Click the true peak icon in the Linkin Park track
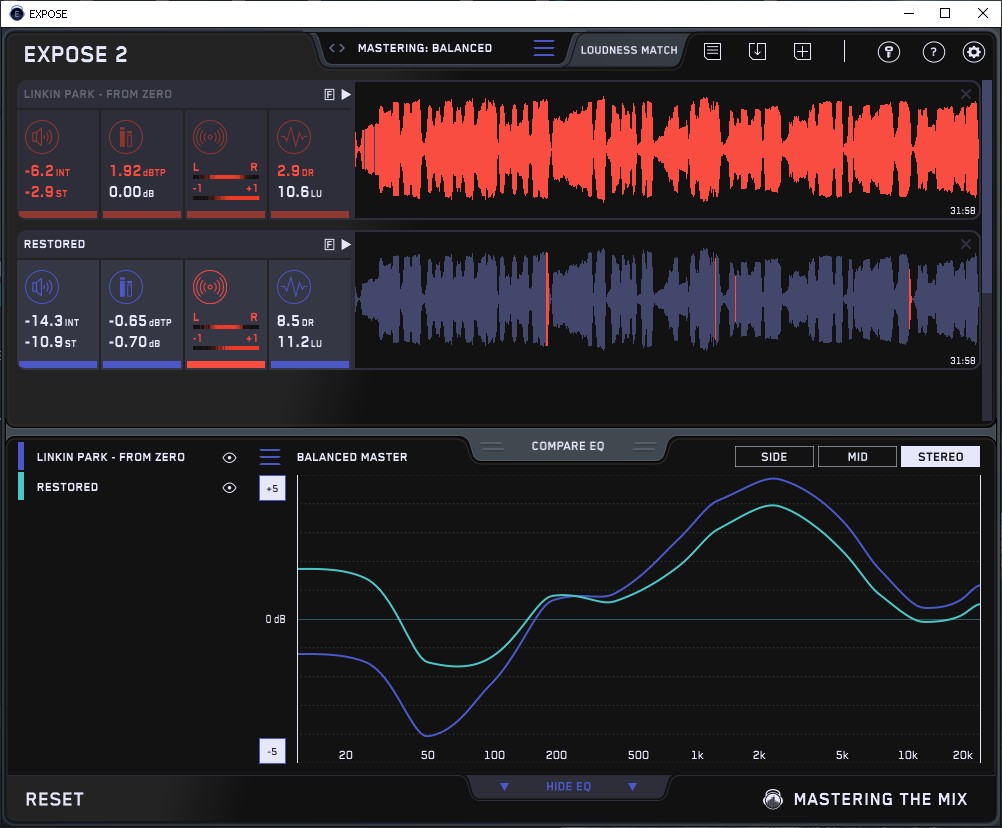Viewport: 1002px width, 828px height. 126,137
